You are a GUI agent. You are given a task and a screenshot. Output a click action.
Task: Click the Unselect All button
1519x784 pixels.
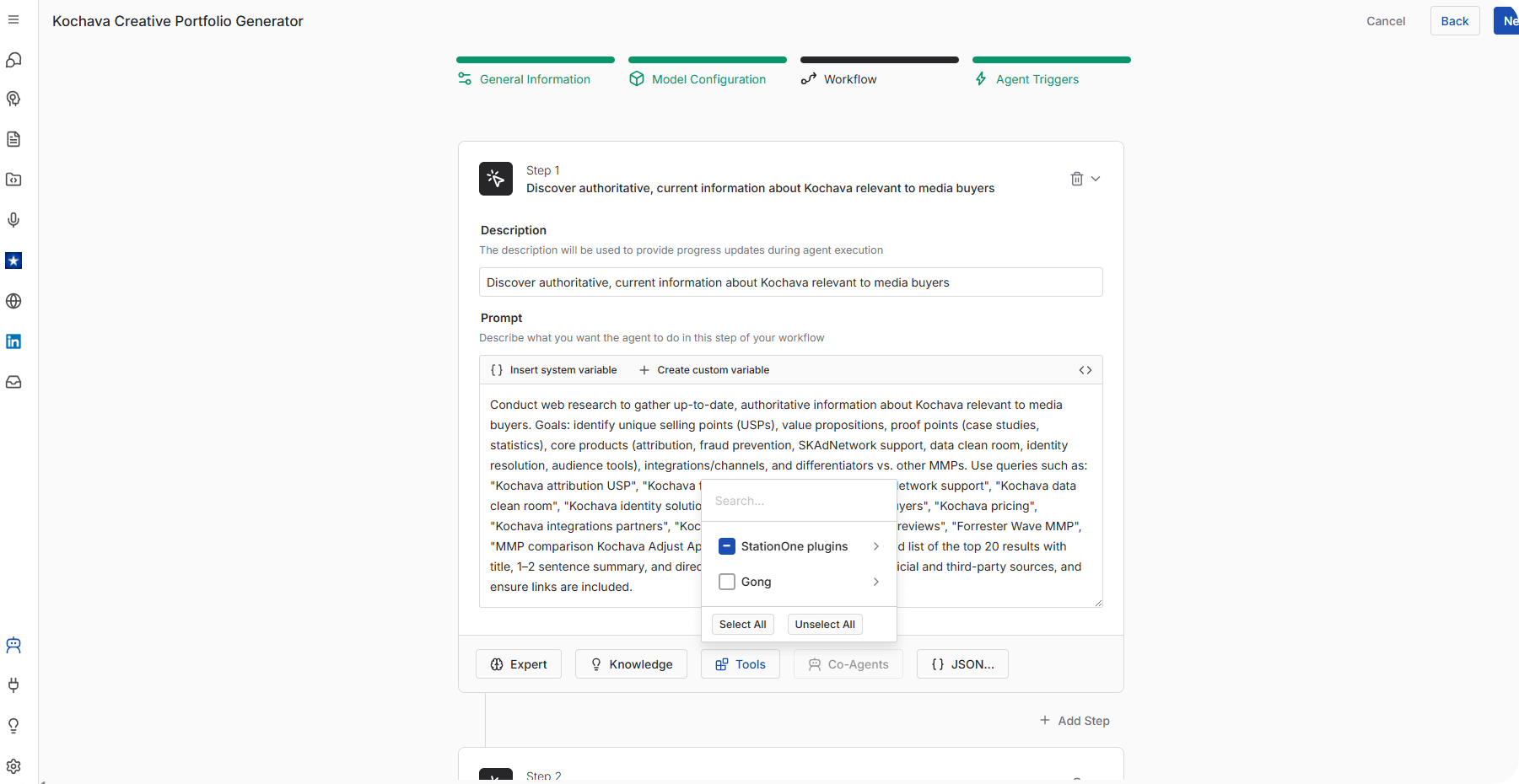(x=825, y=625)
